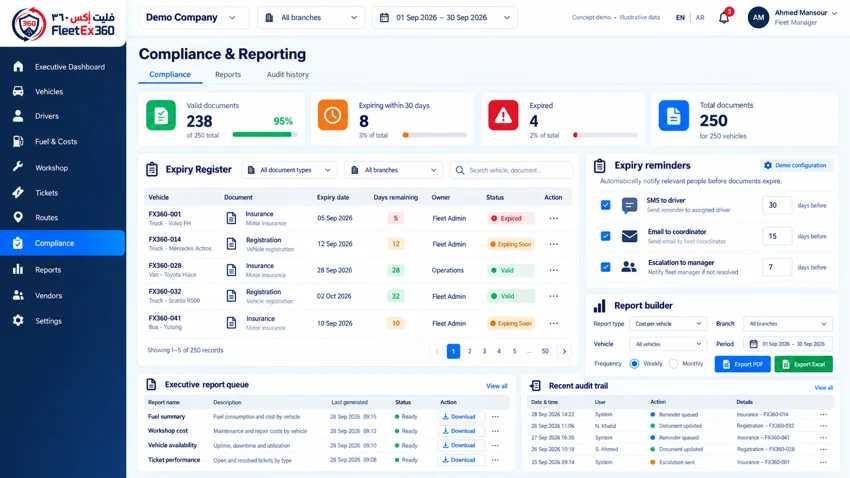Switch to the Audit history tab
The image size is (850, 478).
coord(288,74)
